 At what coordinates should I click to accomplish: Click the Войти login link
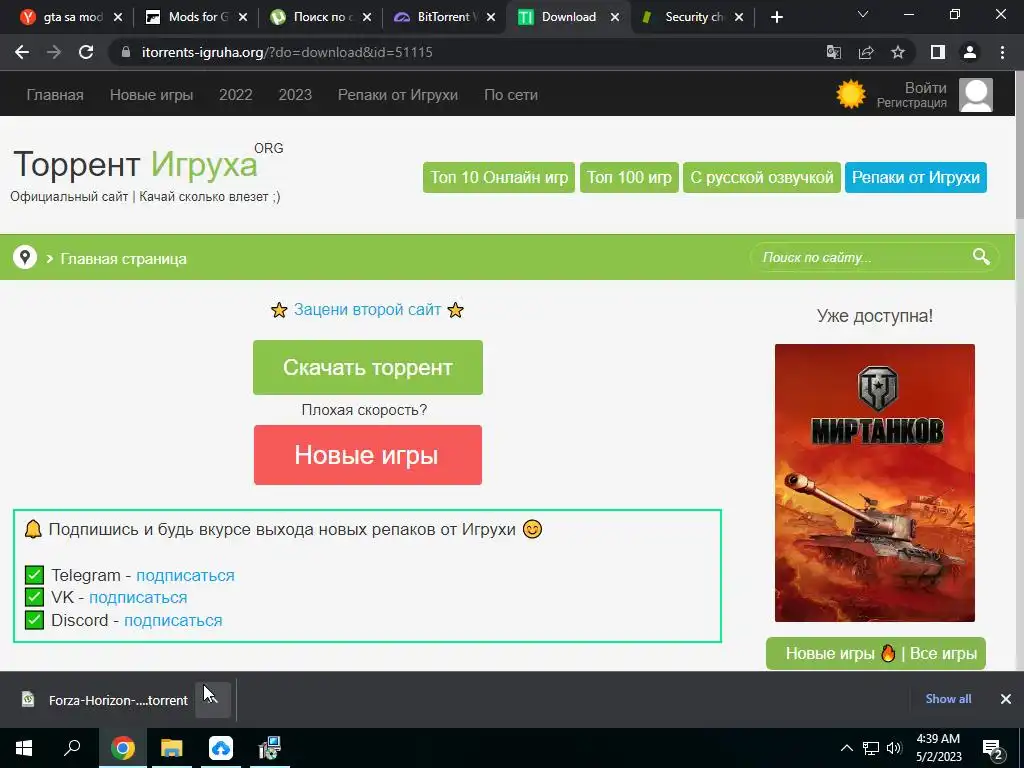tap(925, 88)
